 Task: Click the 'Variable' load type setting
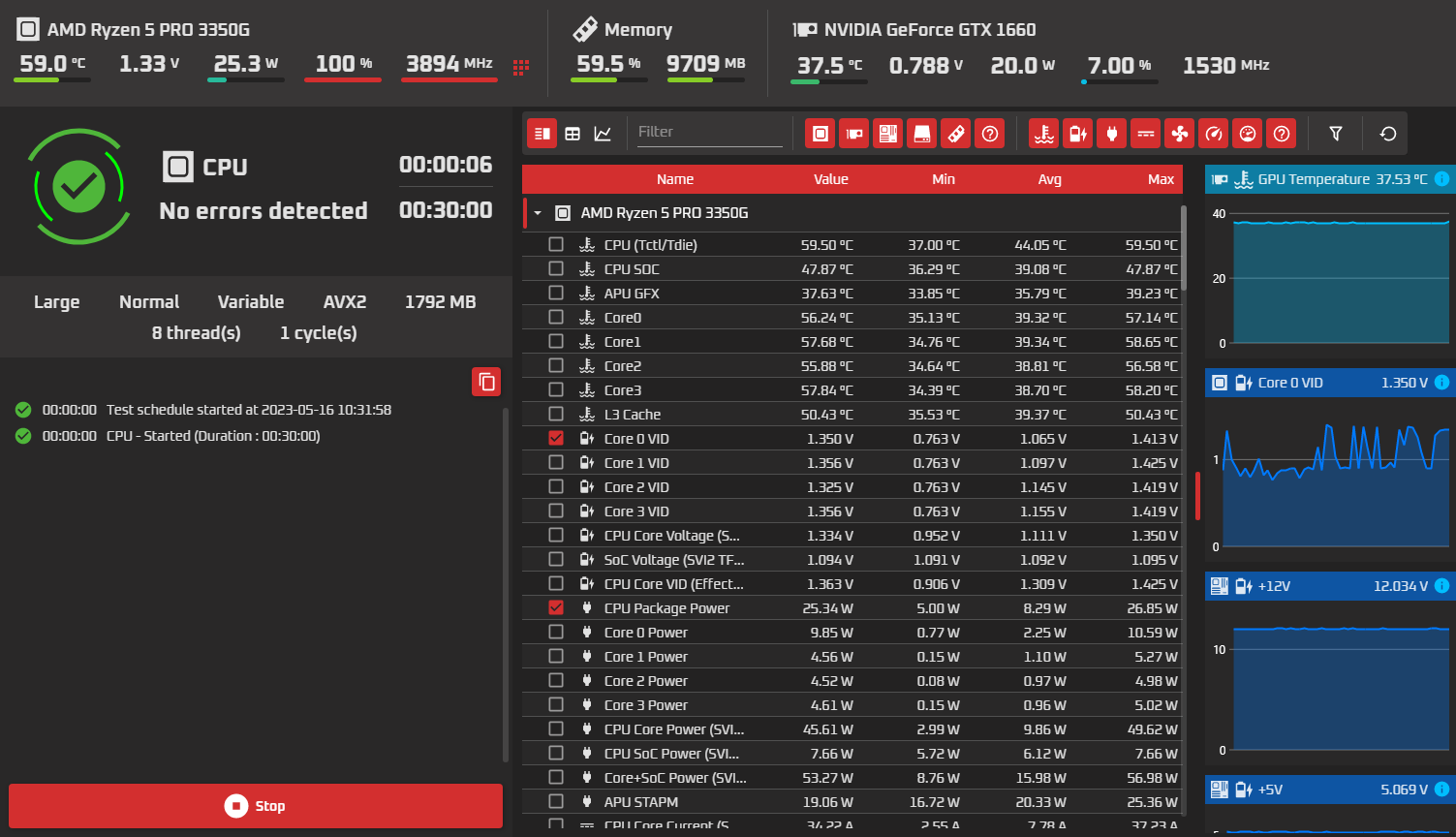(251, 302)
